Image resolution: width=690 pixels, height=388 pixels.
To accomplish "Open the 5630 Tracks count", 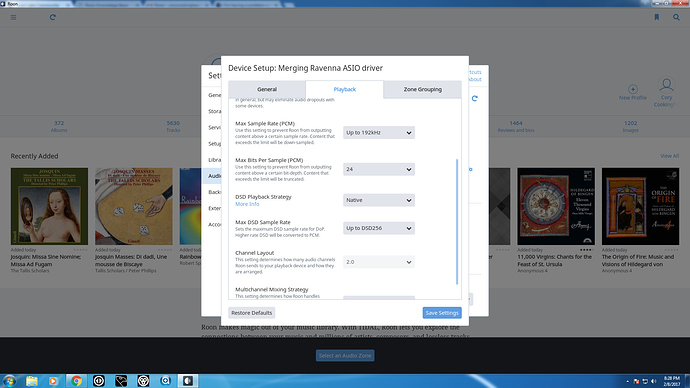I will [x=173, y=126].
